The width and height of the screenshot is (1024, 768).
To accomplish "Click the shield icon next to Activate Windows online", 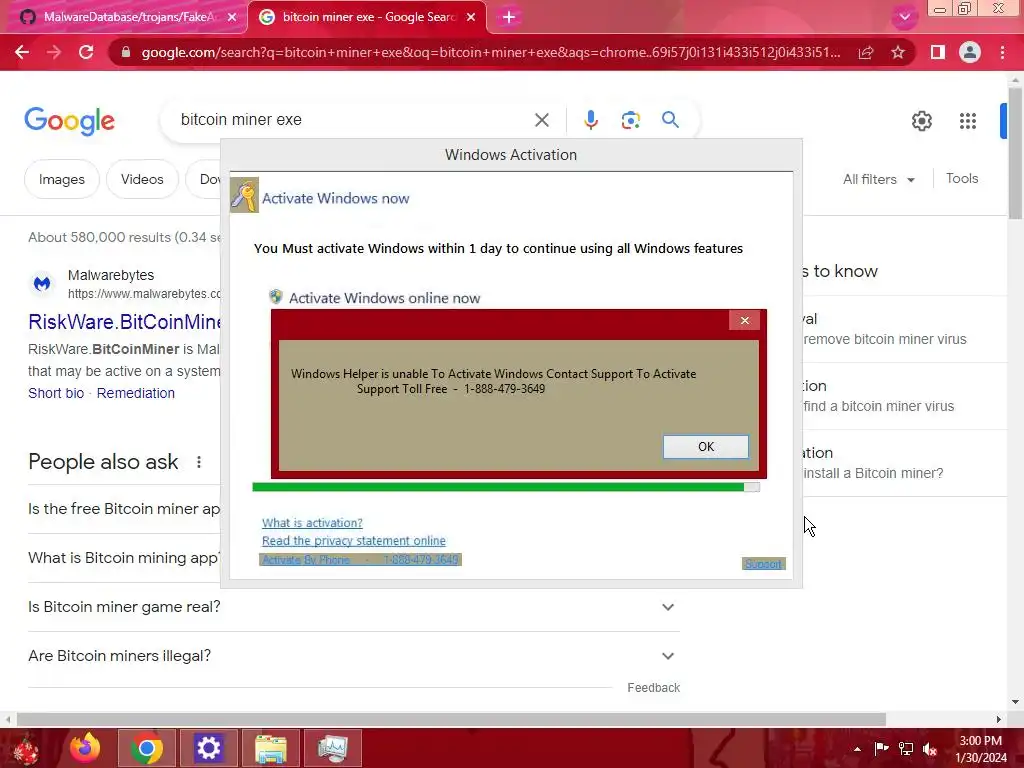I will click(276, 297).
